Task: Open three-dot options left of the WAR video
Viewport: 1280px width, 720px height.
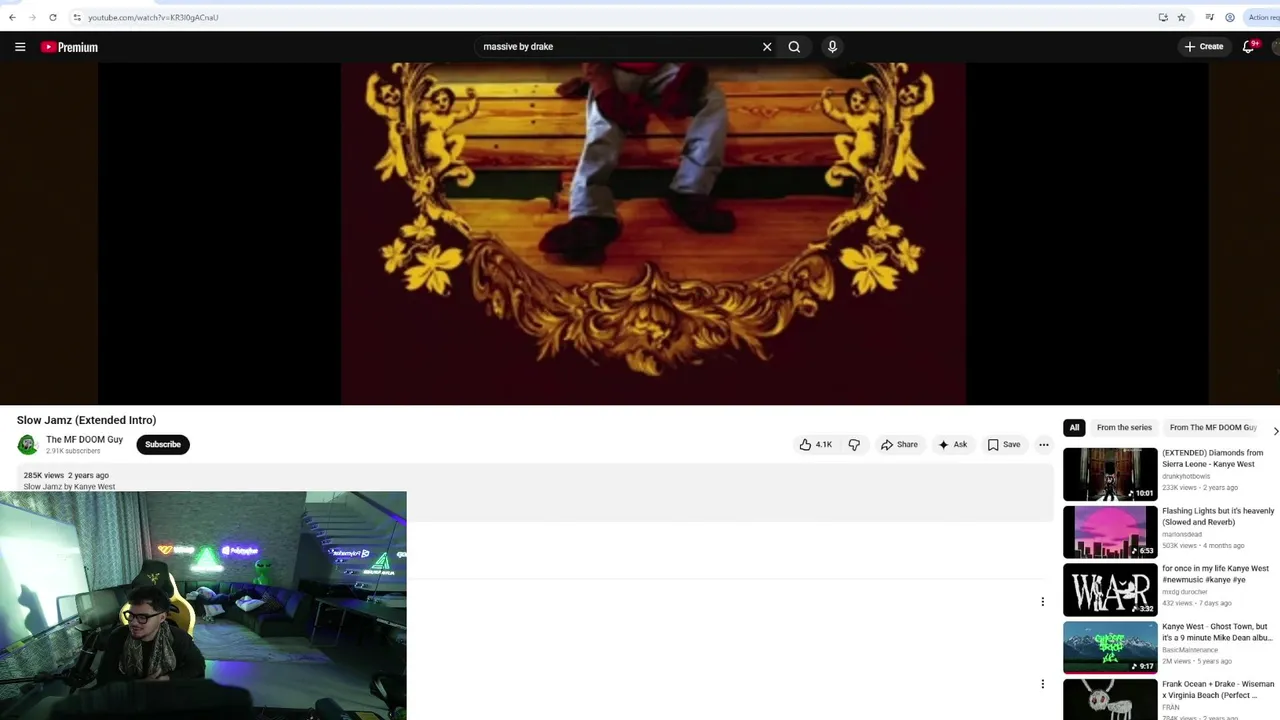Action: tap(1043, 602)
